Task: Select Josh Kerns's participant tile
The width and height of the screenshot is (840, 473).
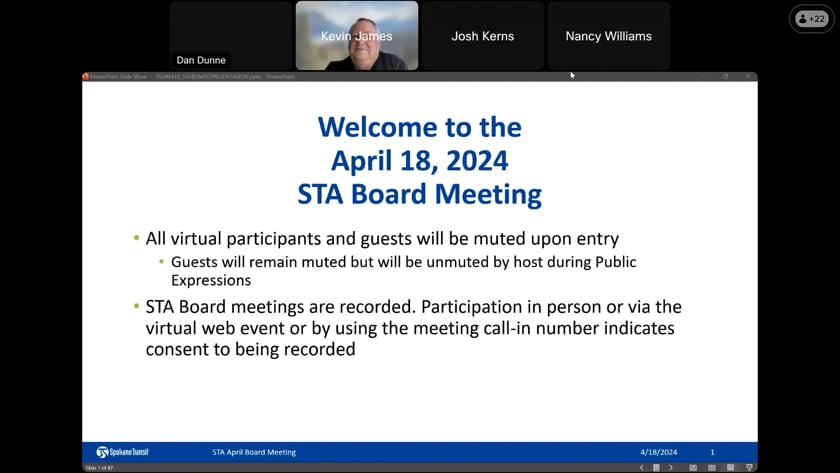Action: coord(483,35)
